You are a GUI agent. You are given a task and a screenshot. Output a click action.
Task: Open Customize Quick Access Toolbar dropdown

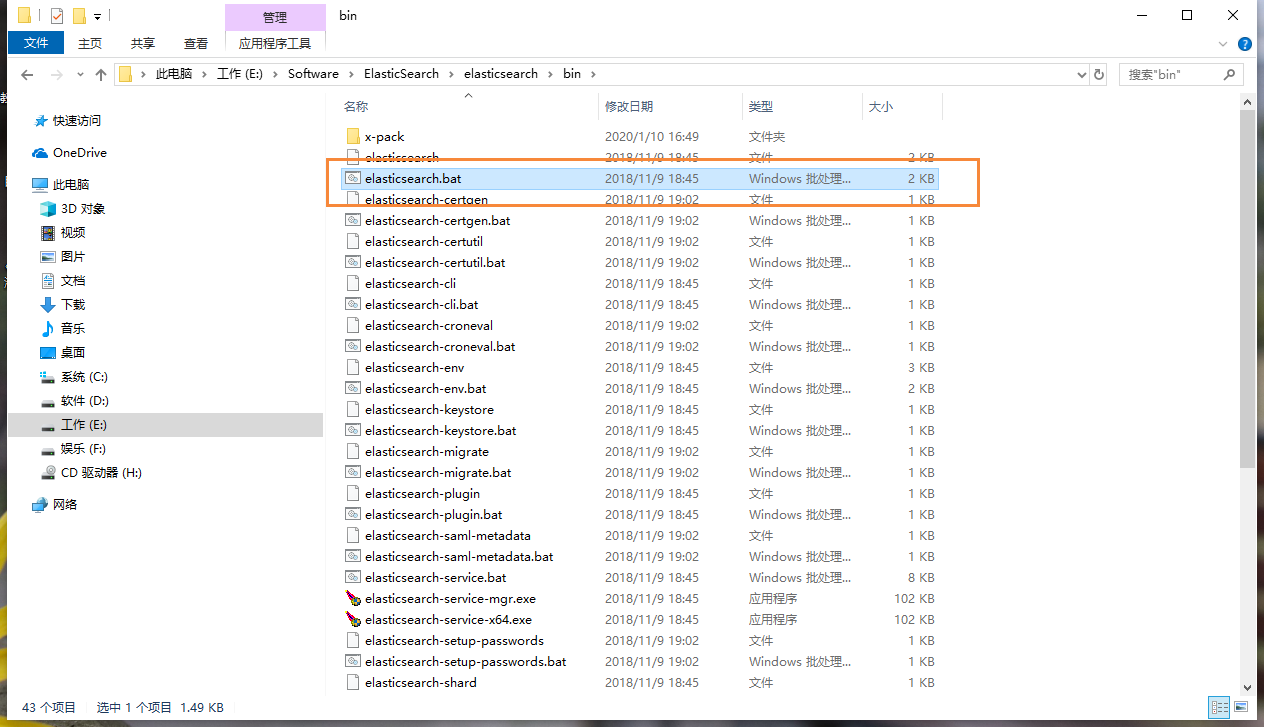point(97,17)
